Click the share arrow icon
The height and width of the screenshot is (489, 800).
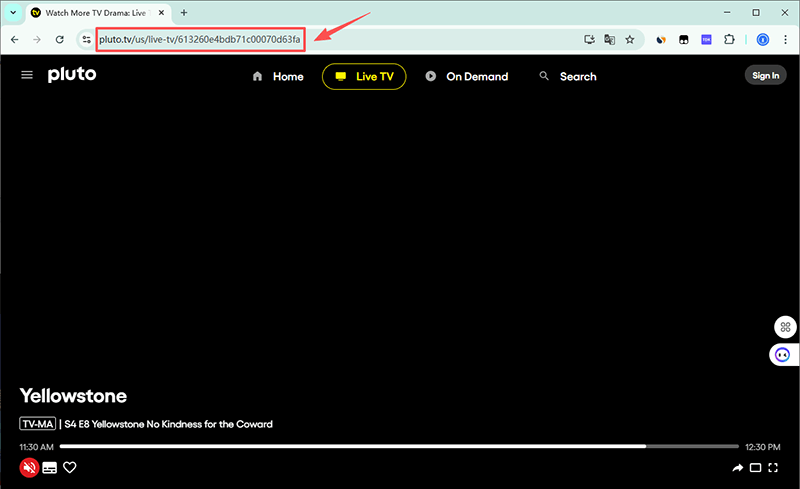[x=738, y=468]
